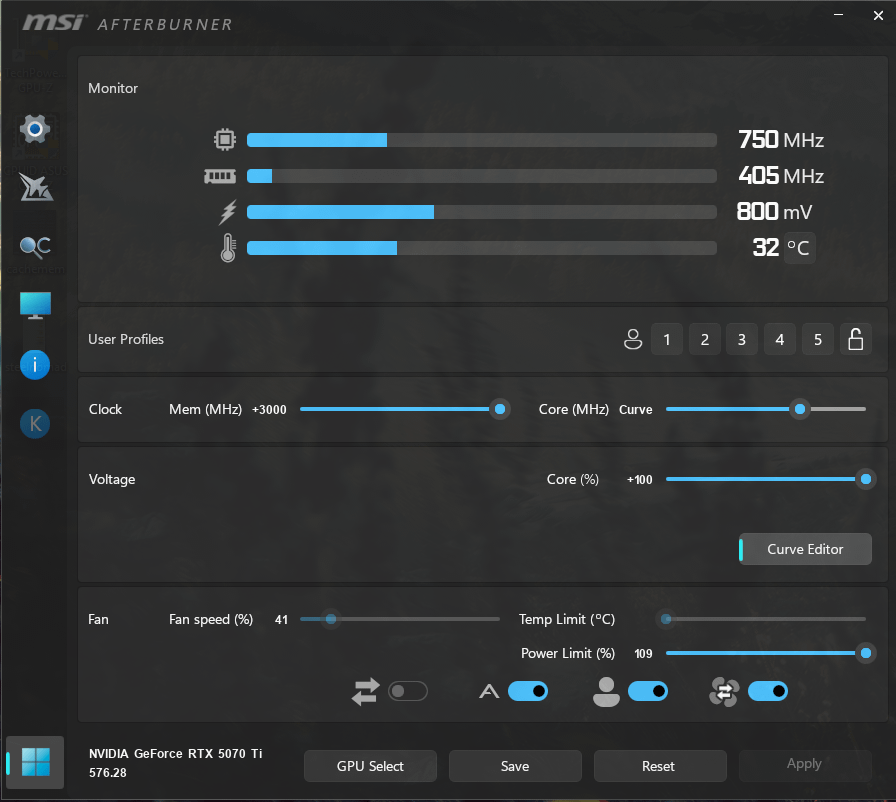
Task: Switch temperature unit via °C button
Action: [x=799, y=248]
